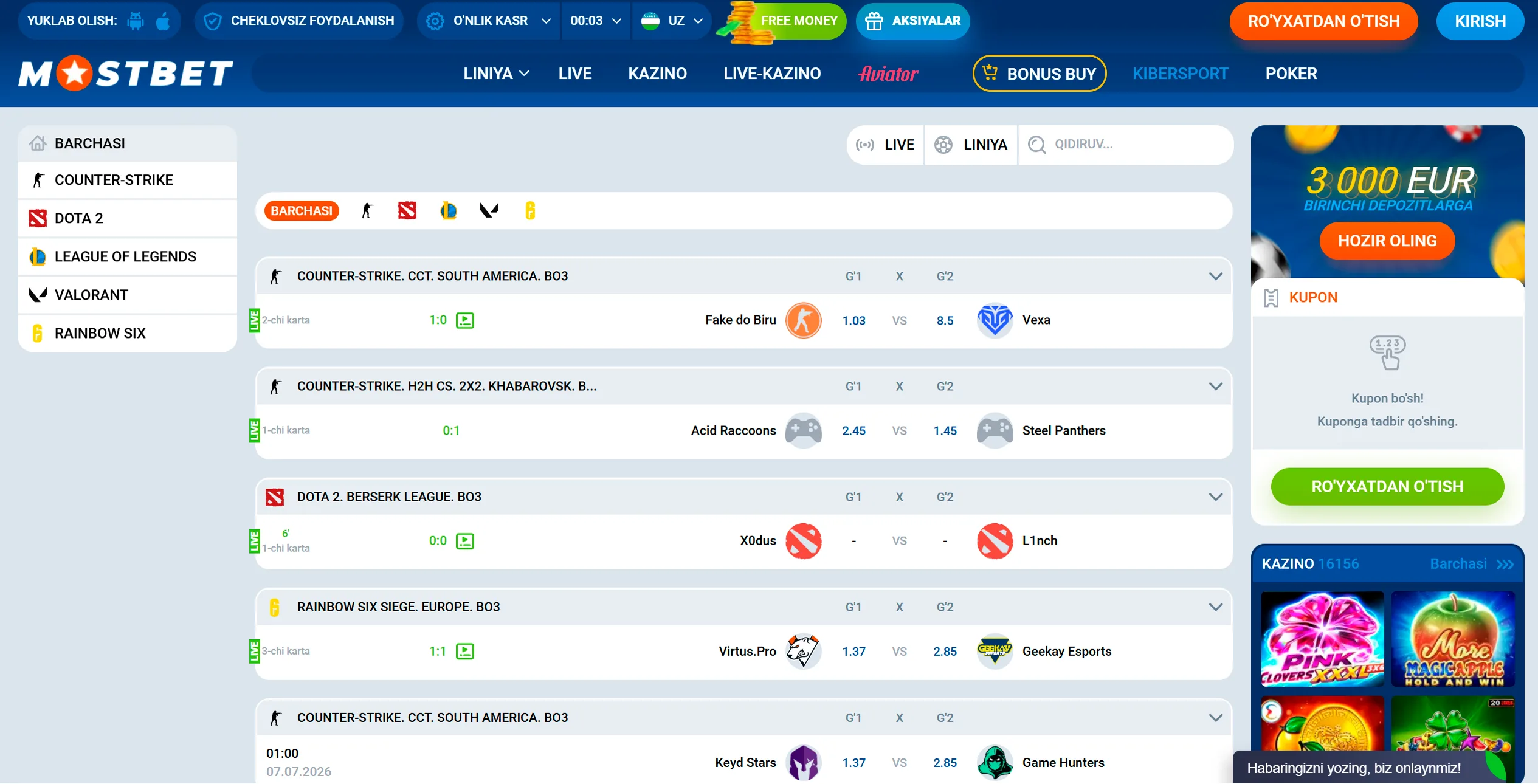
Task: Open the BONUS BUY button
Action: [1040, 74]
